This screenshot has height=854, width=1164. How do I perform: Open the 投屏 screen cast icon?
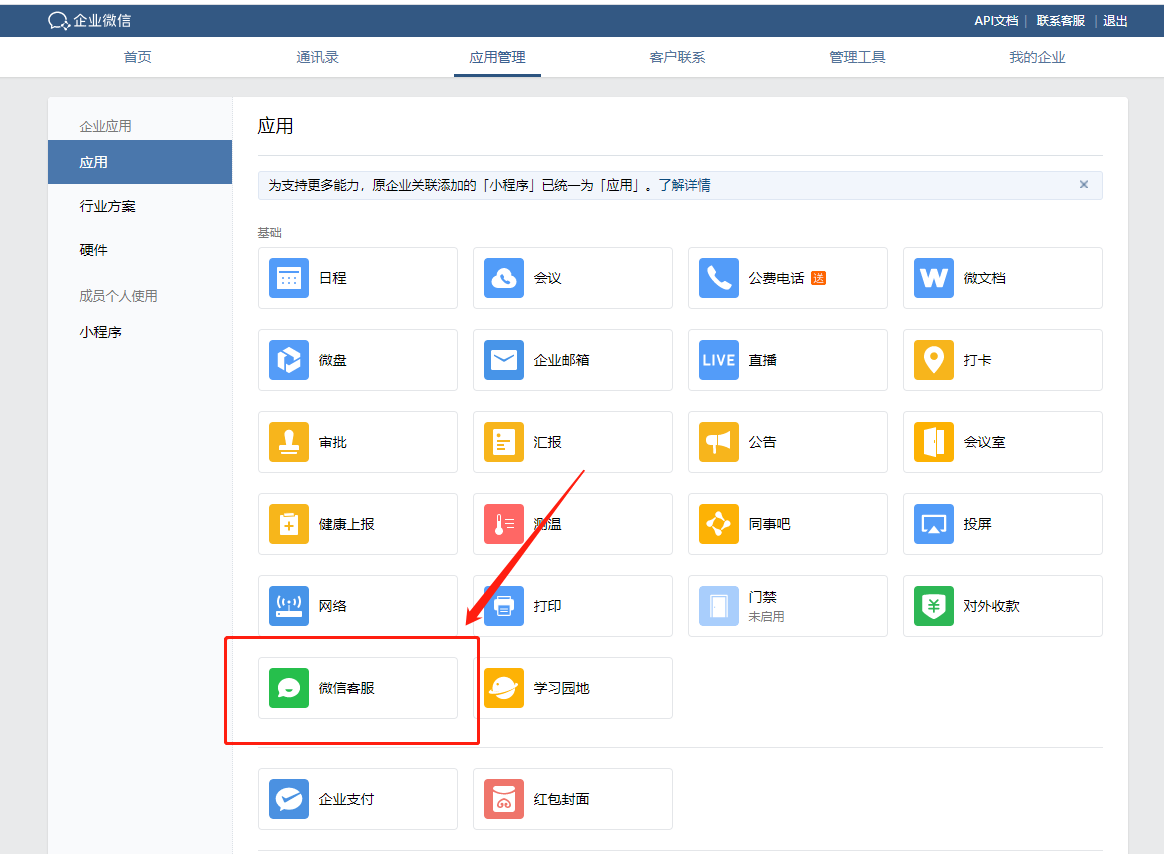tap(933, 524)
